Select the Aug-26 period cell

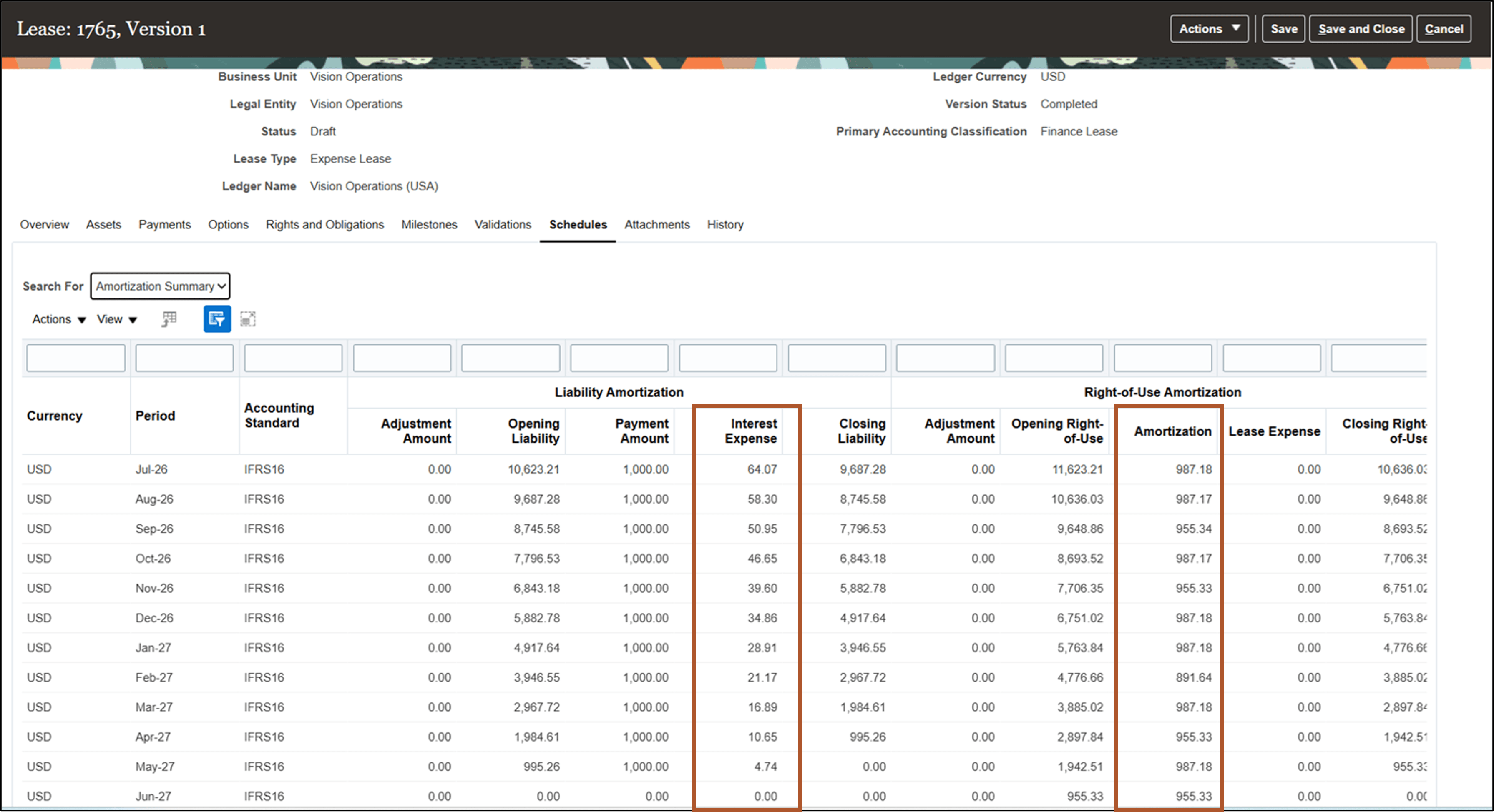[154, 499]
